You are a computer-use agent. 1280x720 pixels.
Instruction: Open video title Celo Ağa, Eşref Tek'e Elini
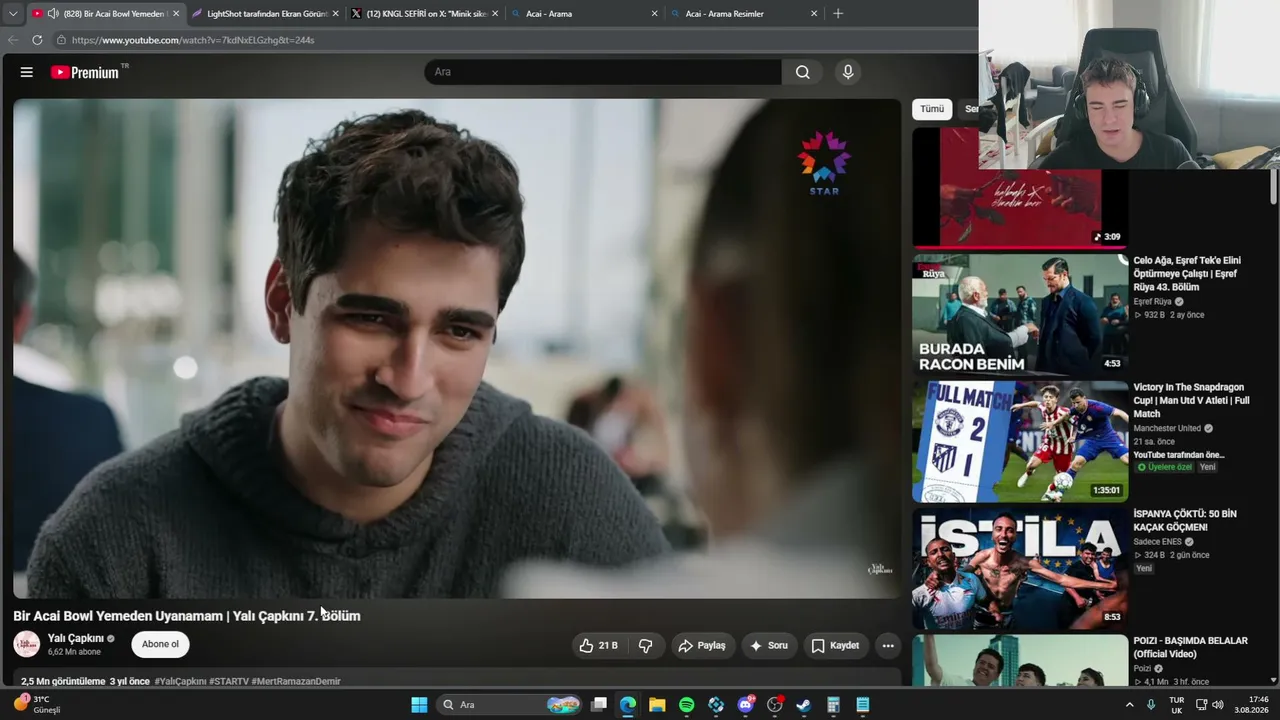pos(1187,274)
